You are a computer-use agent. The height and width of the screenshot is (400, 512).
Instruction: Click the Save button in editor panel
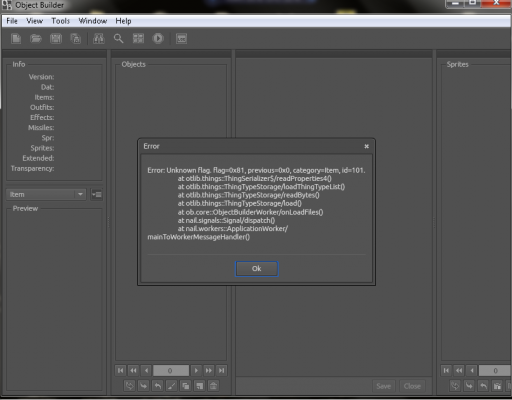384,386
